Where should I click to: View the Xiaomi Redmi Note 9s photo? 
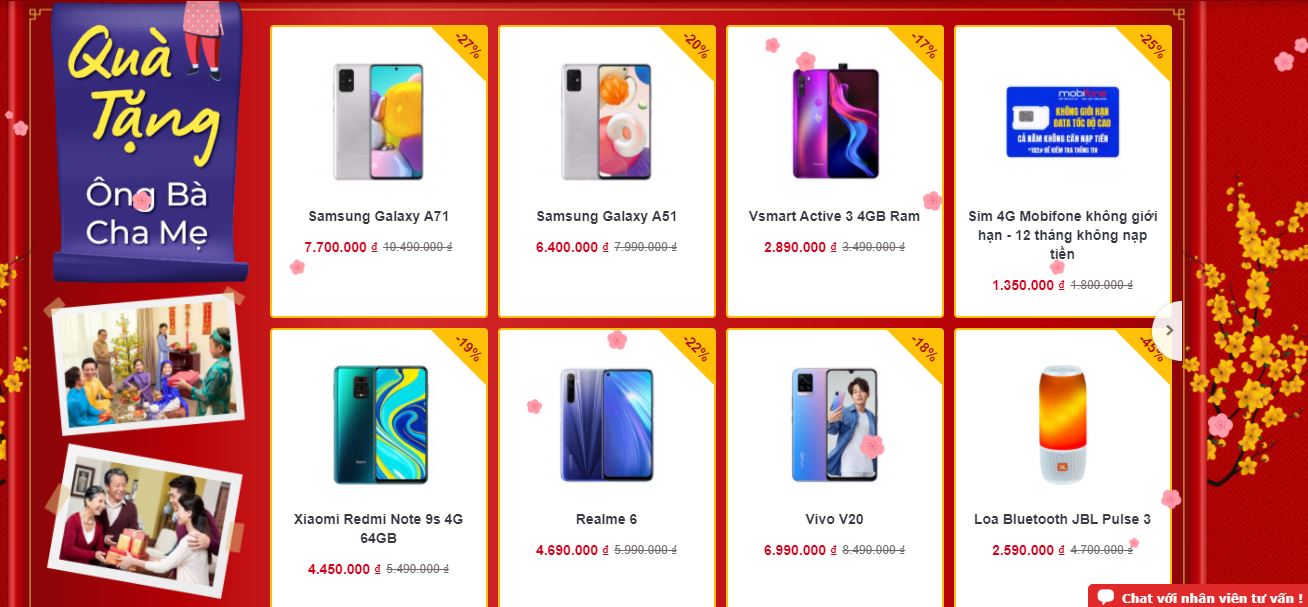380,425
